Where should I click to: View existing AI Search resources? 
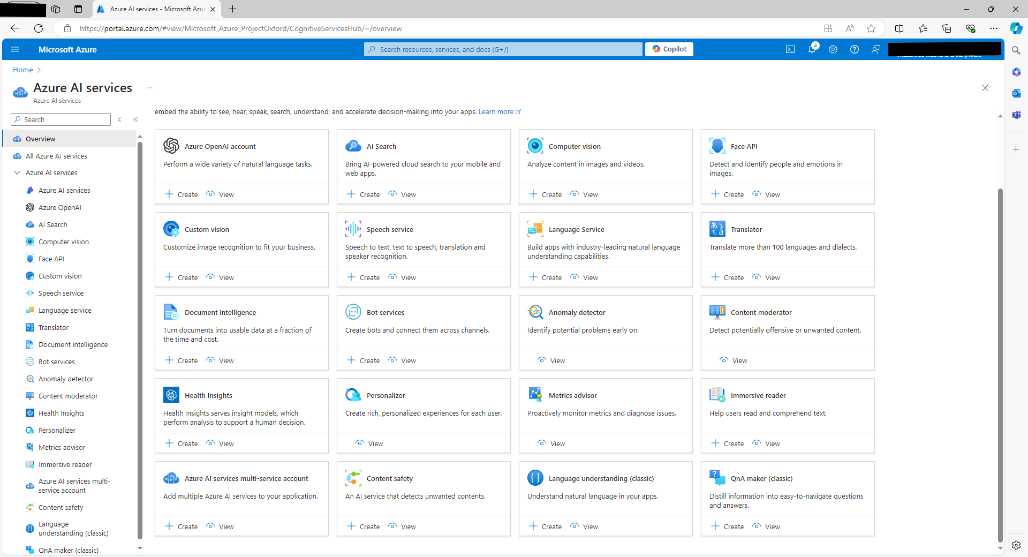click(x=403, y=194)
